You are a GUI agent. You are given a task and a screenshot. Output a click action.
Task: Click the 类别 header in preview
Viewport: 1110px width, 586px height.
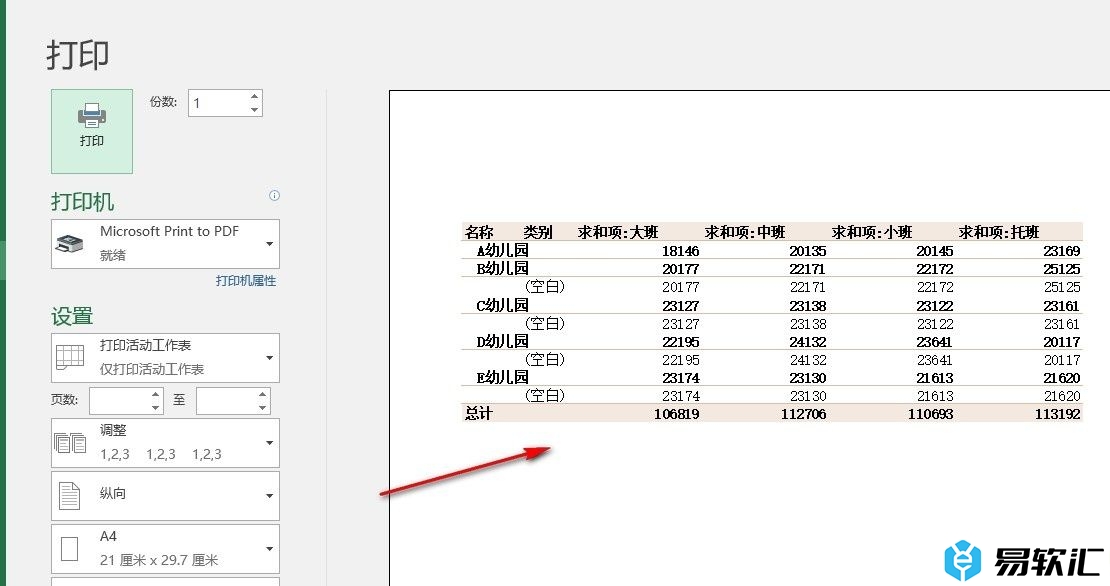[537, 231]
